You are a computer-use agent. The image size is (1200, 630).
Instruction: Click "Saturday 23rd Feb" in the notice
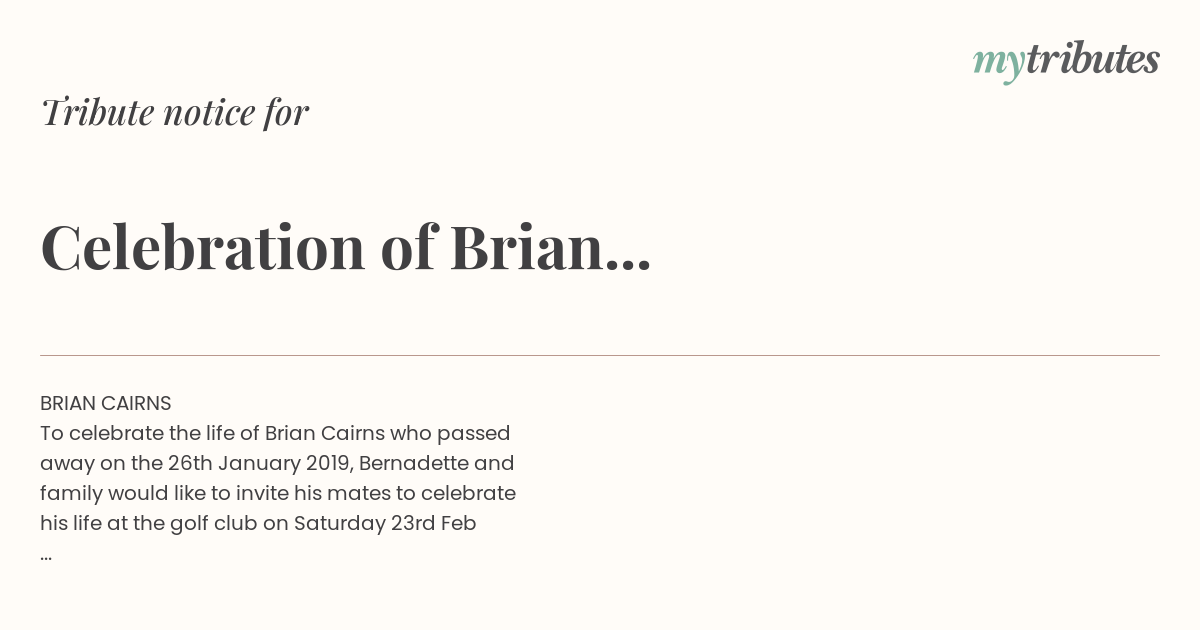(385, 523)
